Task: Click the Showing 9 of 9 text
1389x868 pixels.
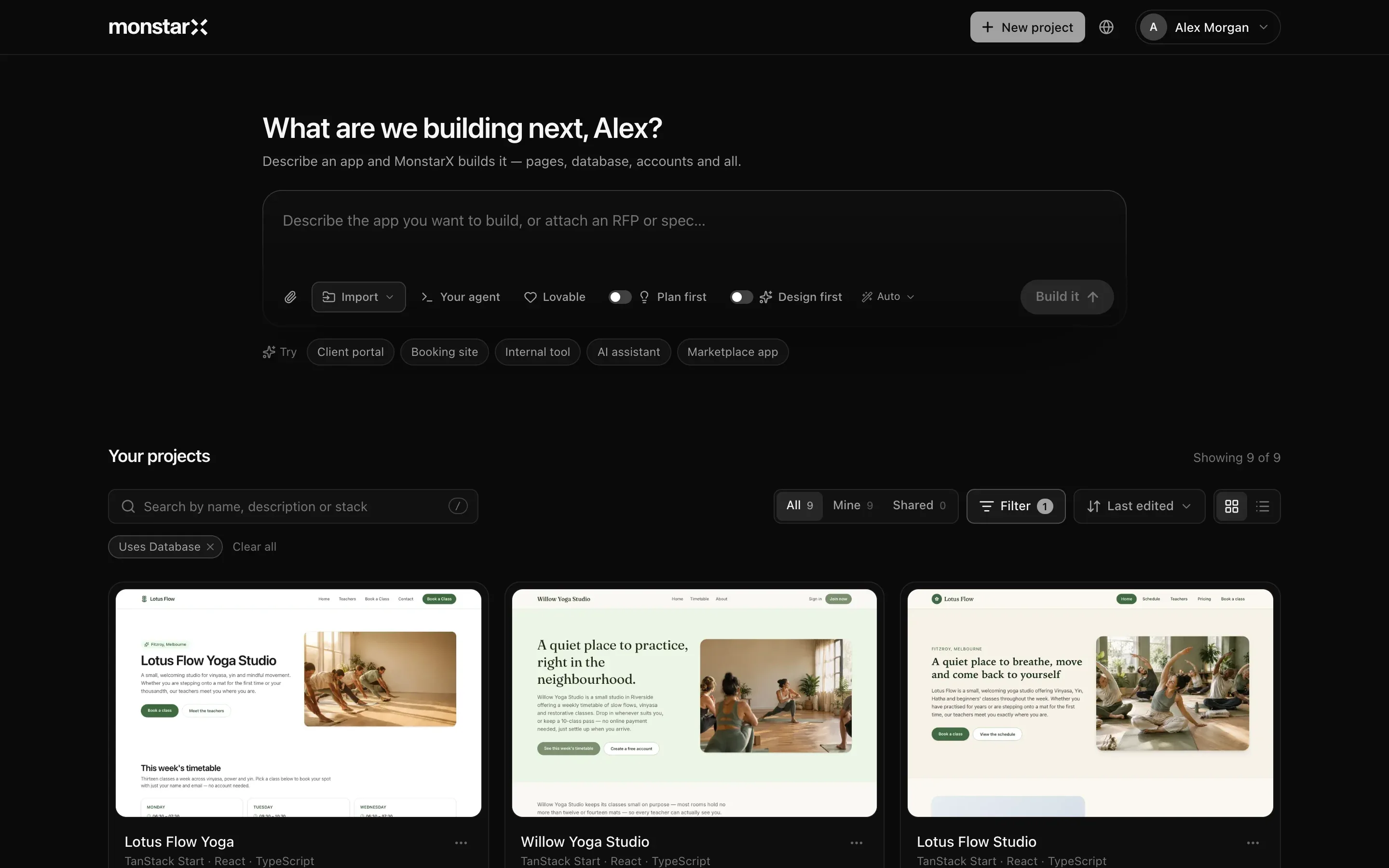Action: coord(1236,458)
